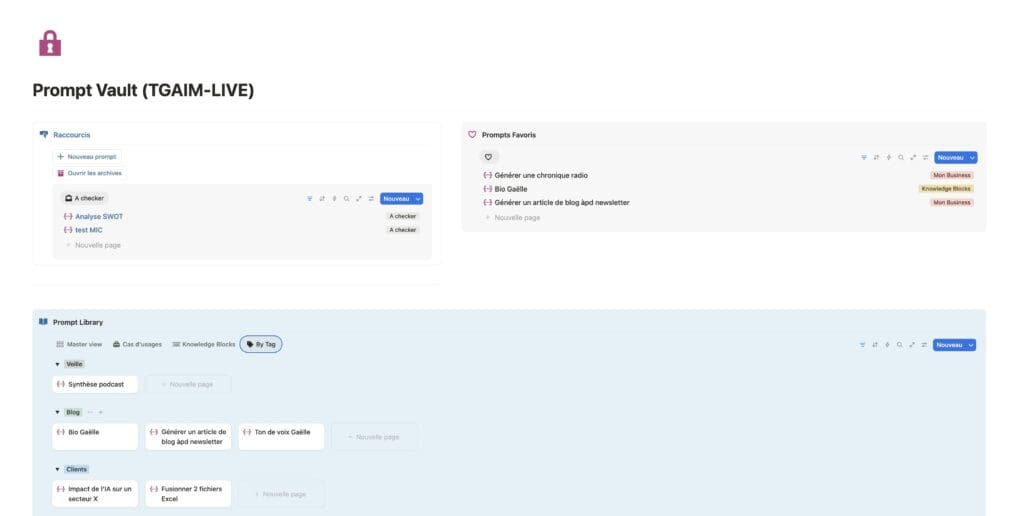Open the Blog group options ellipsis
Viewport: 1024px width, 516px height.
90,412
